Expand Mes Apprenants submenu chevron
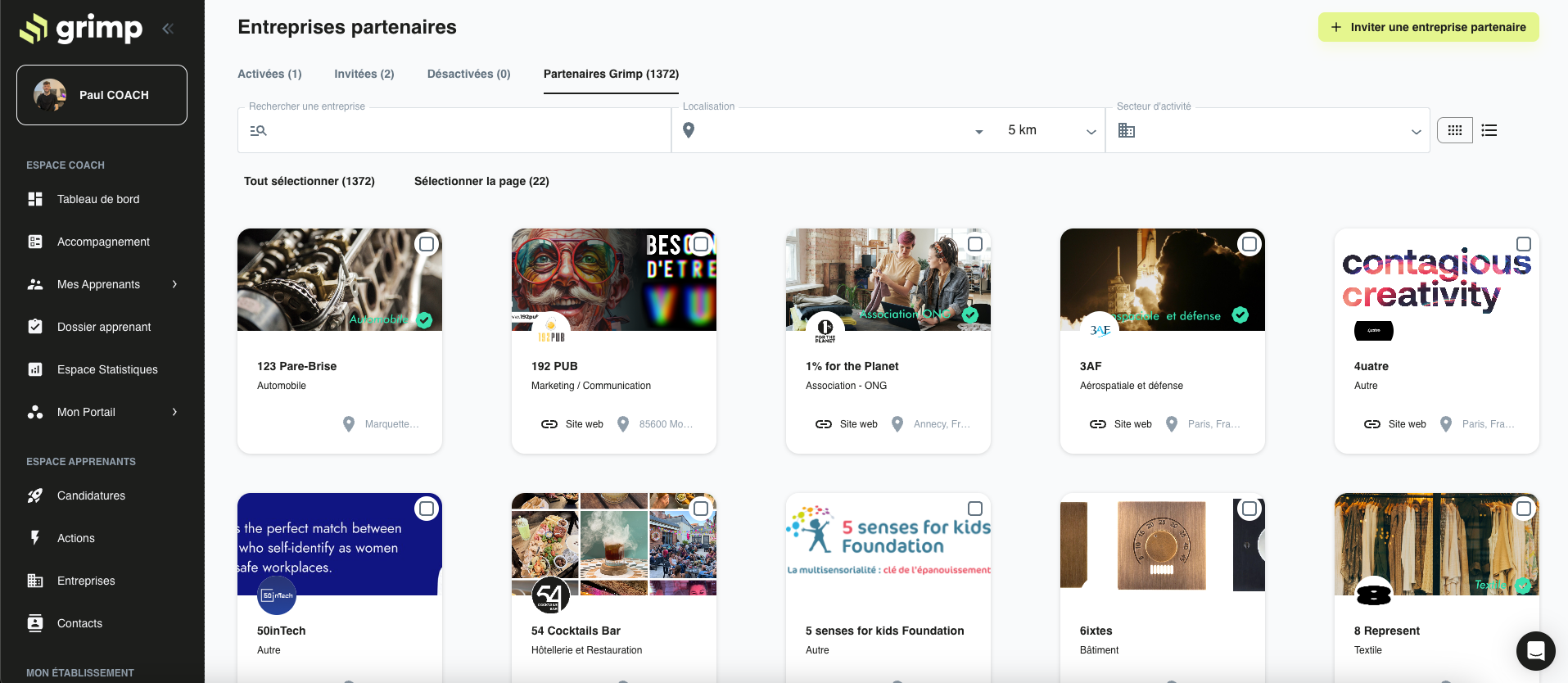The height and width of the screenshot is (683, 1568). point(174,284)
